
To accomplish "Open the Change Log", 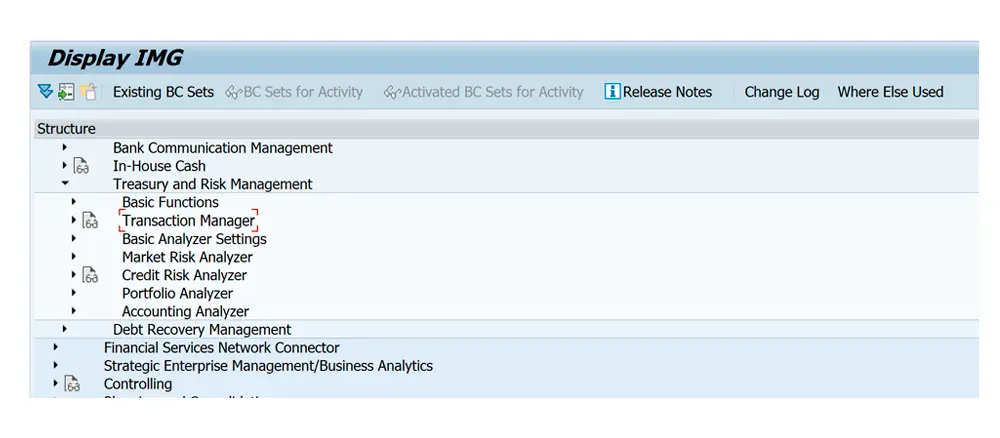I will [x=781, y=92].
